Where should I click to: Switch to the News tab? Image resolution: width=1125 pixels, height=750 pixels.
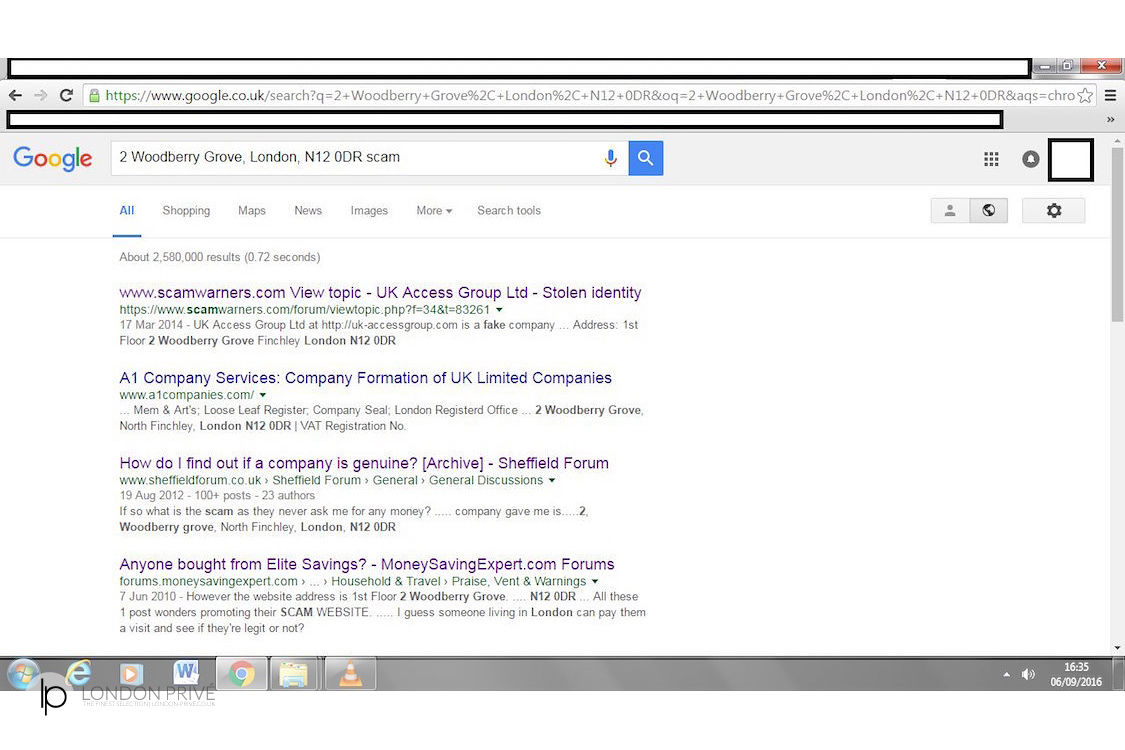[x=308, y=210]
